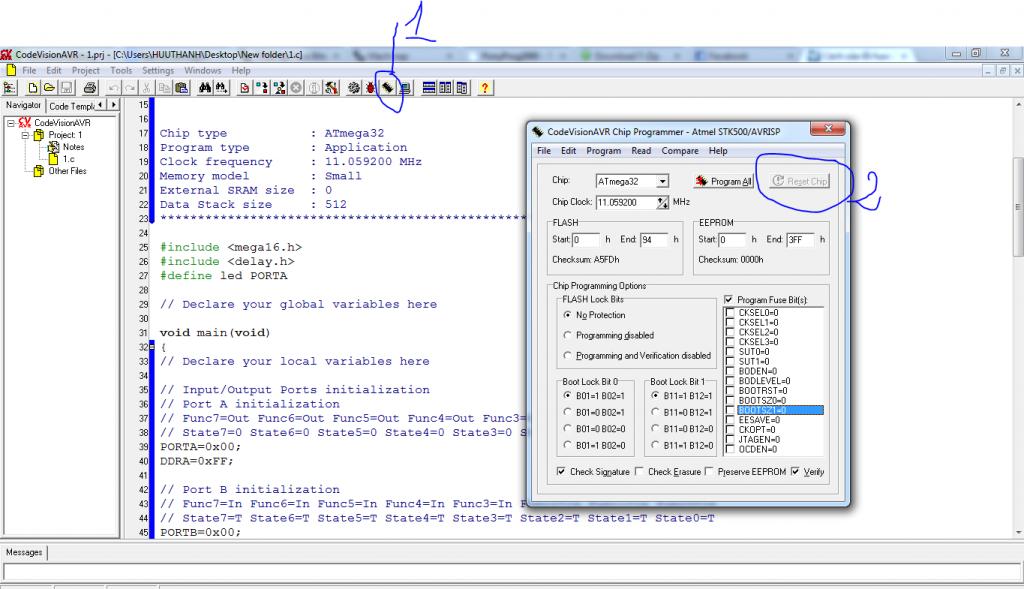
Task: Click the Build All toolbar icon
Action: pos(280,88)
